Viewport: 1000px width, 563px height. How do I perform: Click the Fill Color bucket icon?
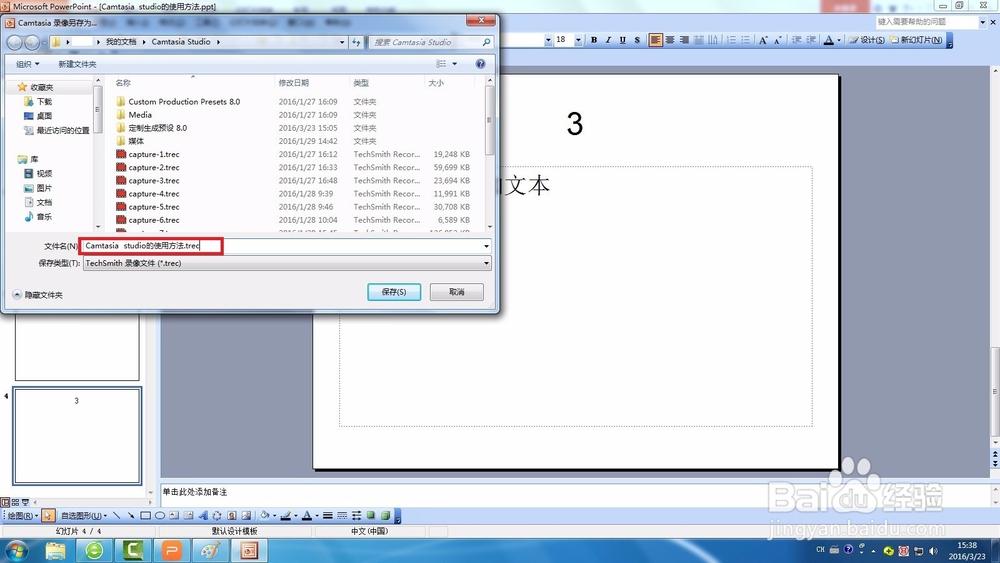coord(264,515)
